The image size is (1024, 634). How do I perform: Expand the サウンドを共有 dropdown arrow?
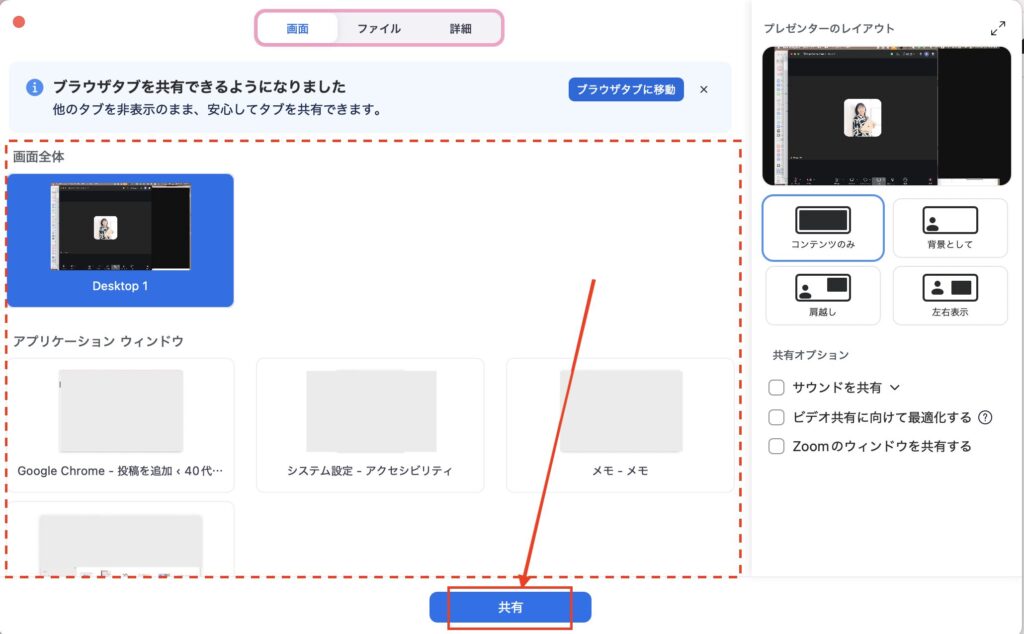click(895, 387)
